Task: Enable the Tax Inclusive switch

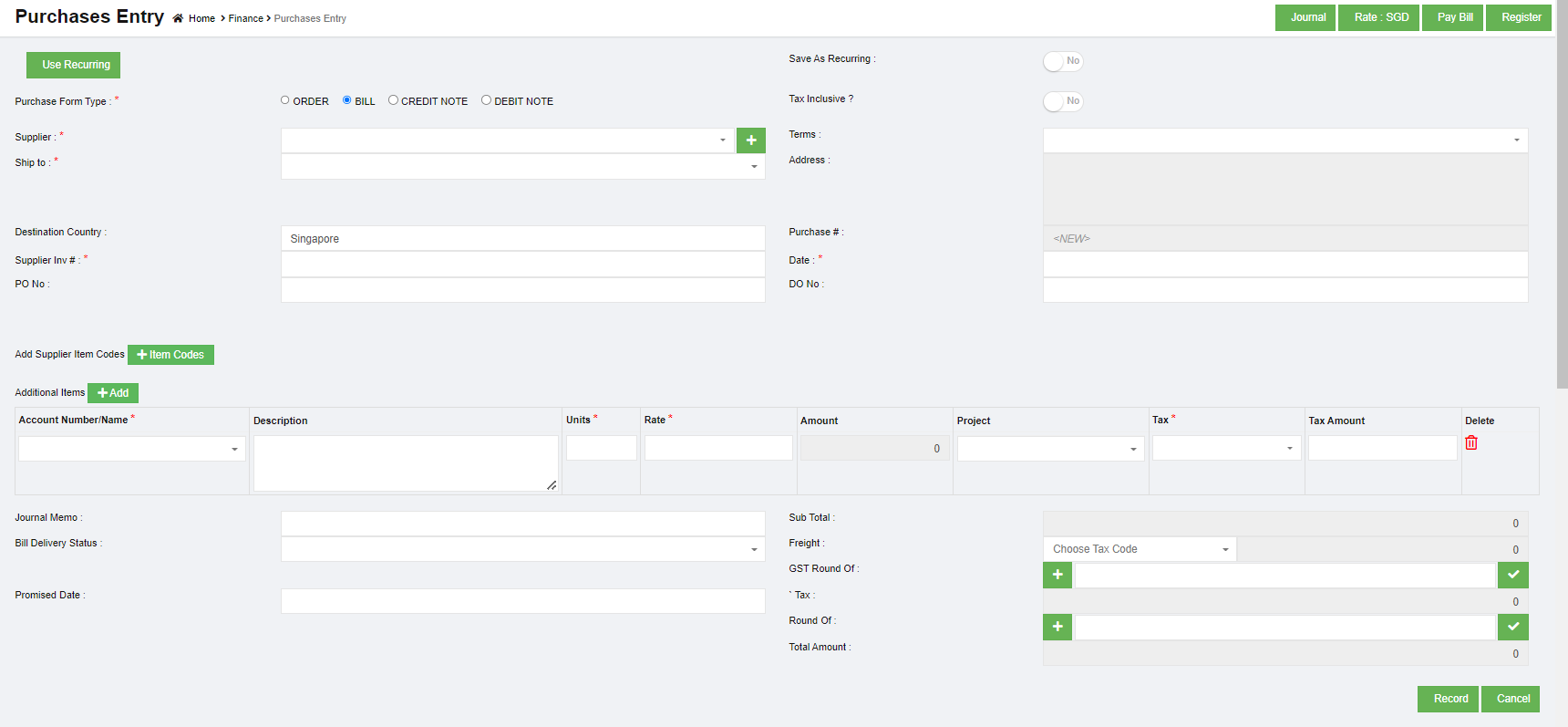Action: (1062, 101)
